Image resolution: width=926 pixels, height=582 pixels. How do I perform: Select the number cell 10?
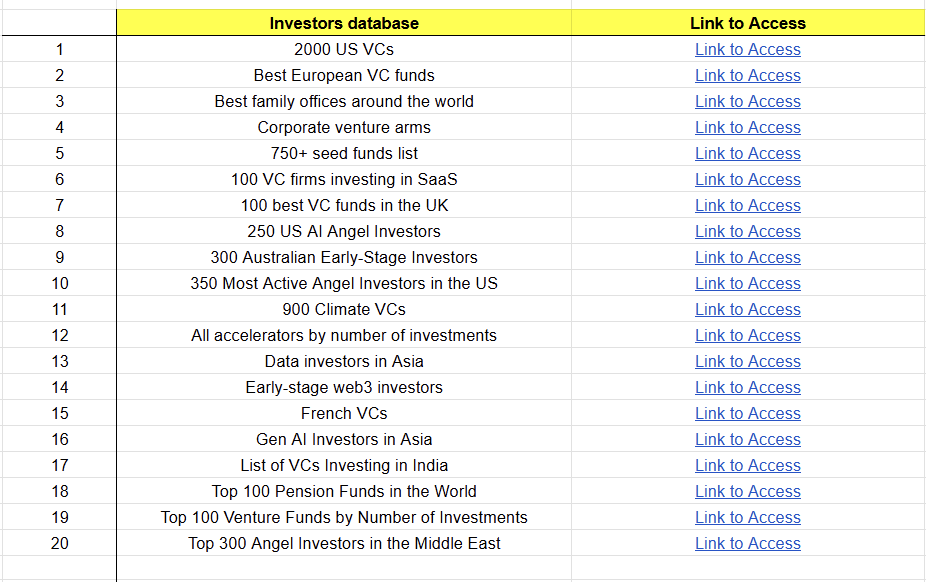(x=59, y=283)
